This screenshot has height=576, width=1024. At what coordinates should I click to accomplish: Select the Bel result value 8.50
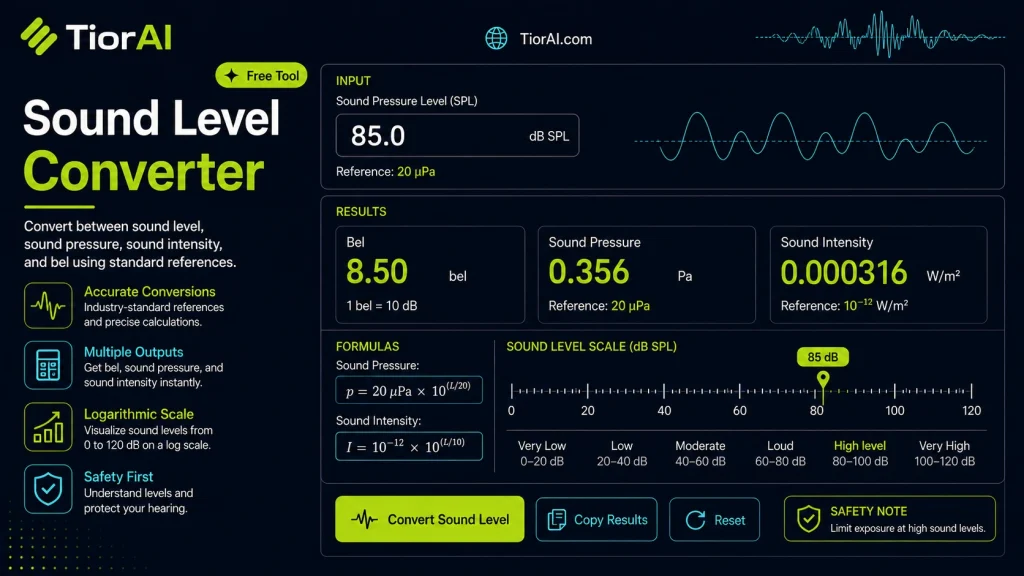point(377,272)
